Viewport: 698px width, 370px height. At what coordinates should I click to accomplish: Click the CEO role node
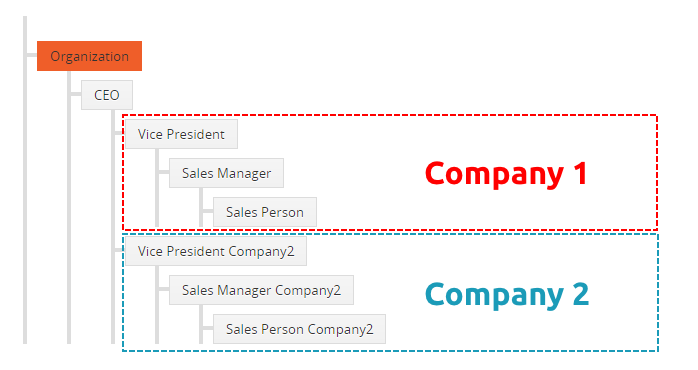(x=107, y=95)
